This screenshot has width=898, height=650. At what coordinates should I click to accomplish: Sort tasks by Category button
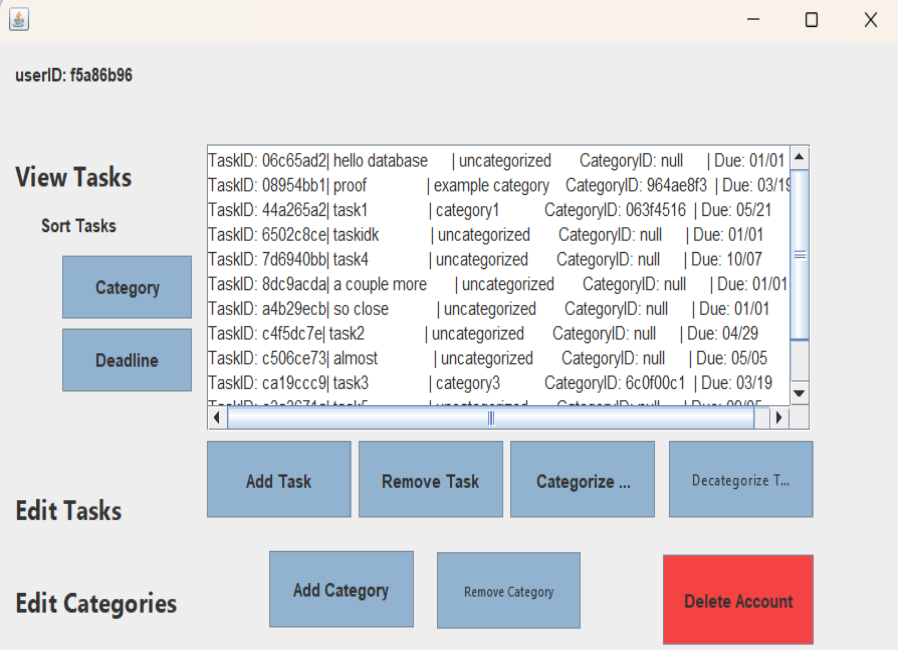coord(127,287)
